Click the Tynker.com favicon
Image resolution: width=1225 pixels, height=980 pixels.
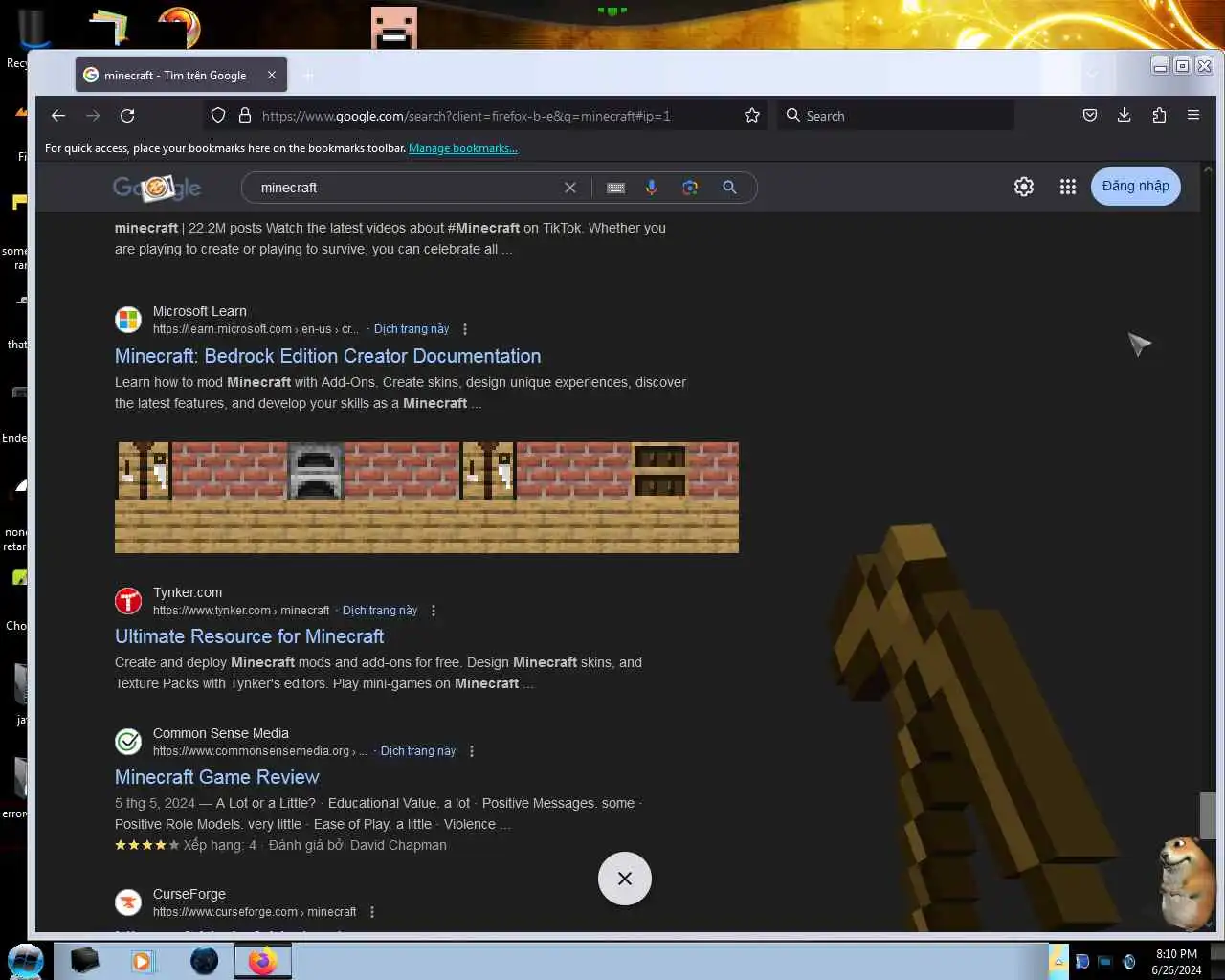pos(128,601)
